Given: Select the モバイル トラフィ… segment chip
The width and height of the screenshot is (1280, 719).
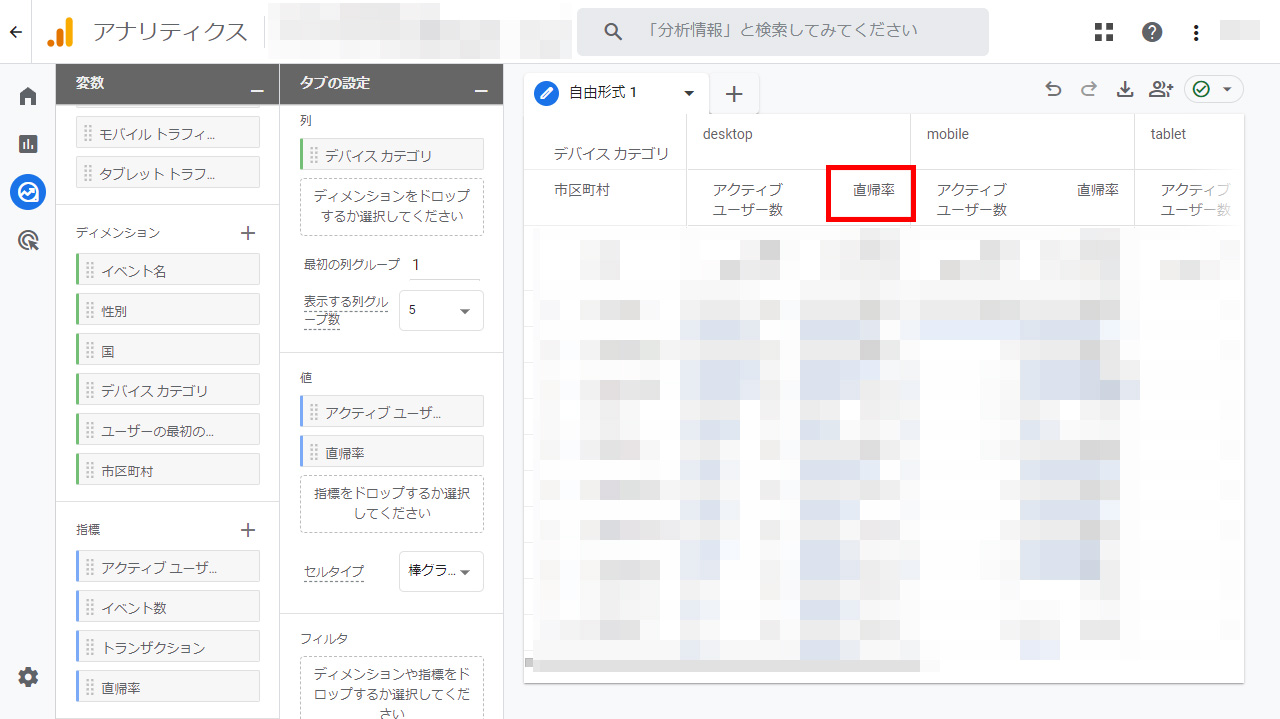Looking at the screenshot, I should (168, 133).
